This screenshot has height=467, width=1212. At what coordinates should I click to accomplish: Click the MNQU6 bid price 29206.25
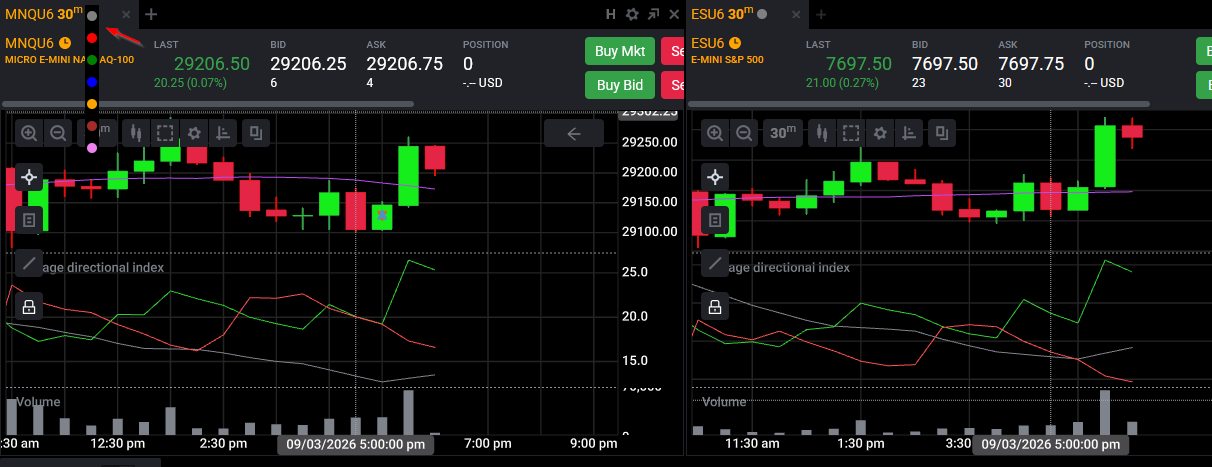tap(308, 63)
